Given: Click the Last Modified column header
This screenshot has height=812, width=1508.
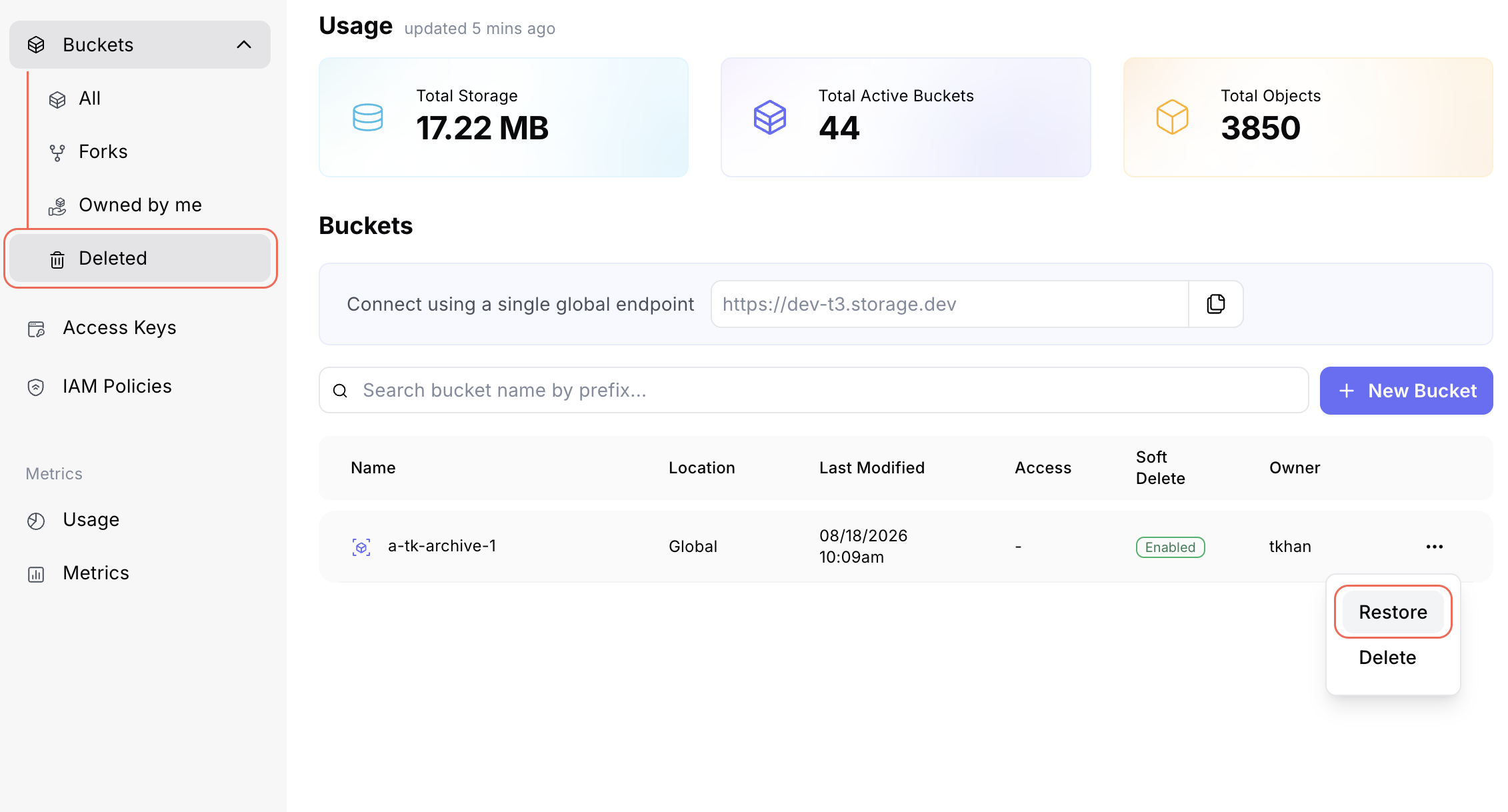Looking at the screenshot, I should [872, 468].
